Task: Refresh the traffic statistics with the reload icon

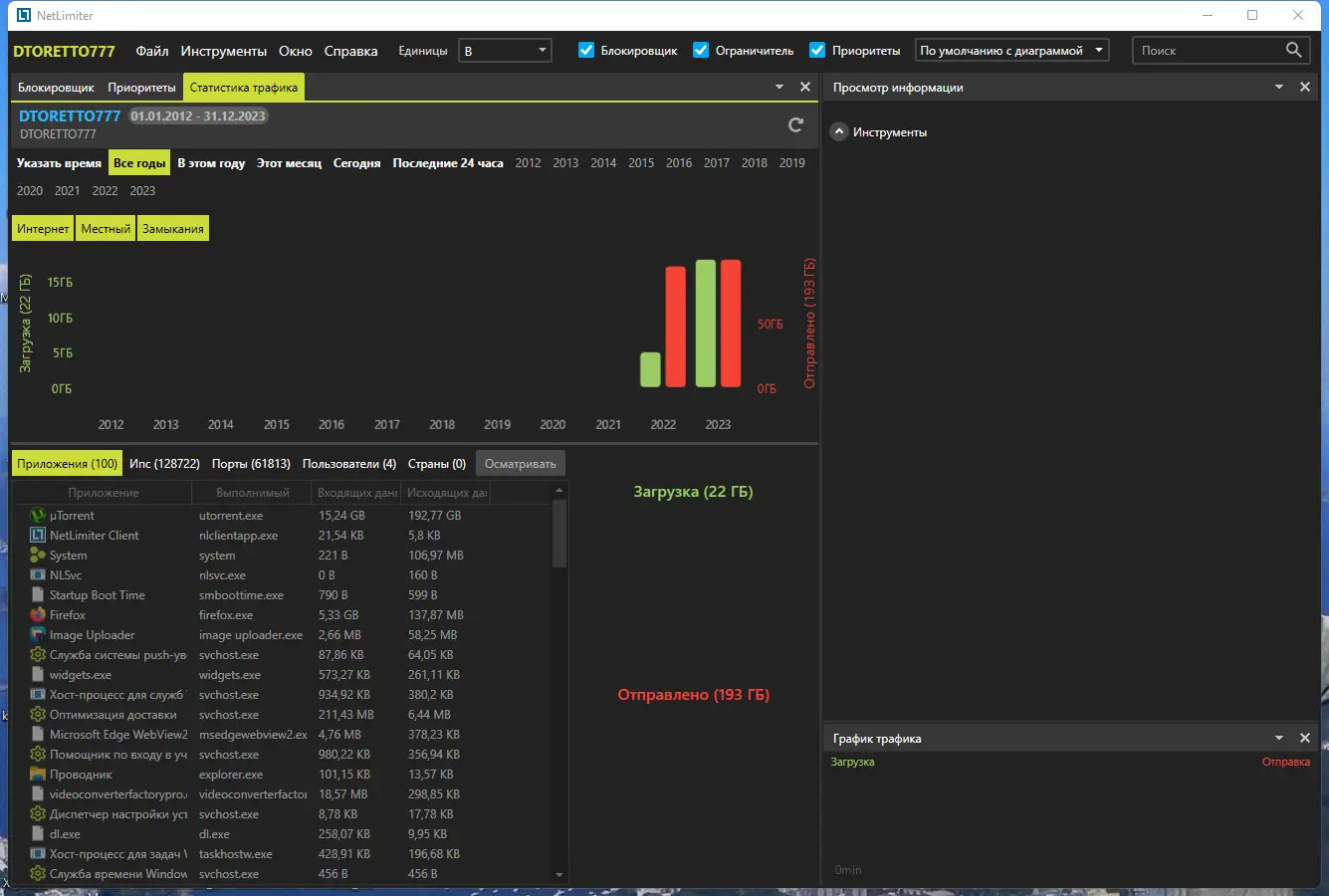Action: tap(795, 124)
